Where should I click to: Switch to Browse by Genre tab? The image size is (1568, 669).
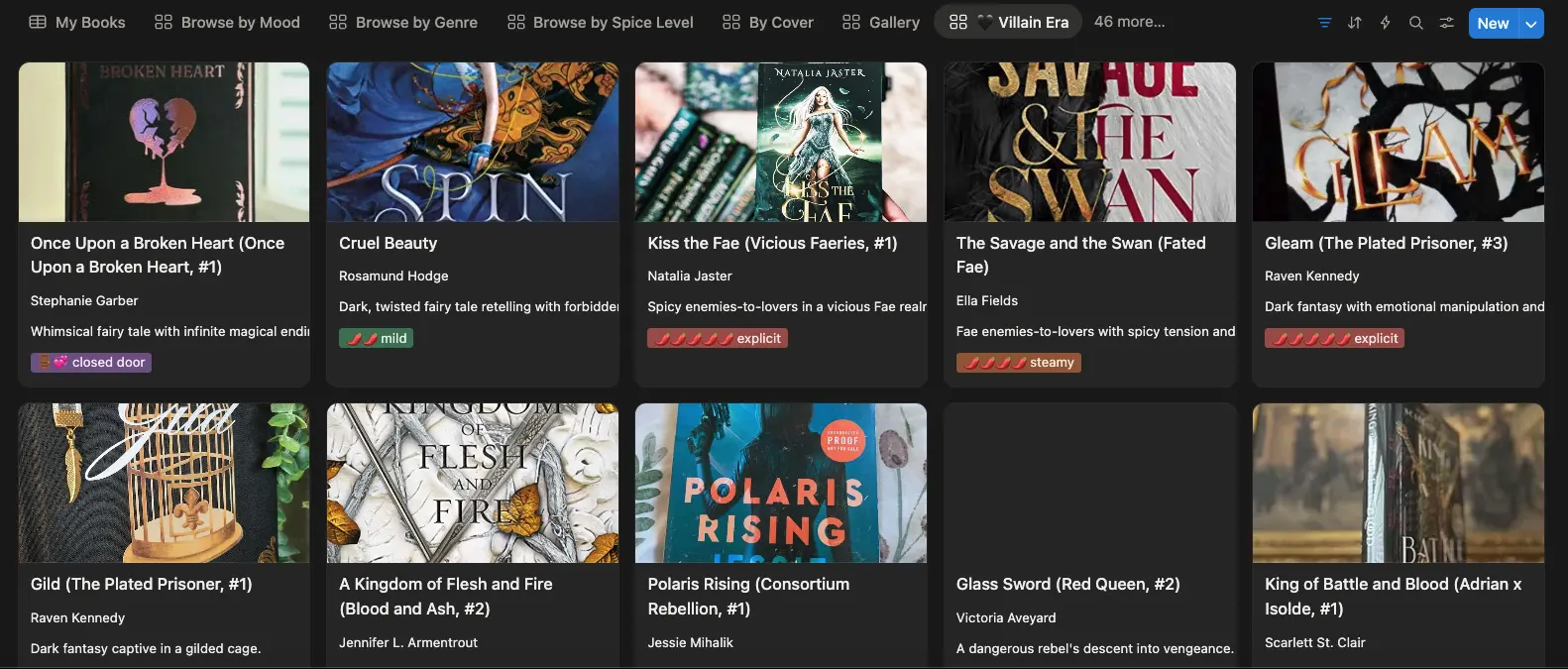[403, 22]
